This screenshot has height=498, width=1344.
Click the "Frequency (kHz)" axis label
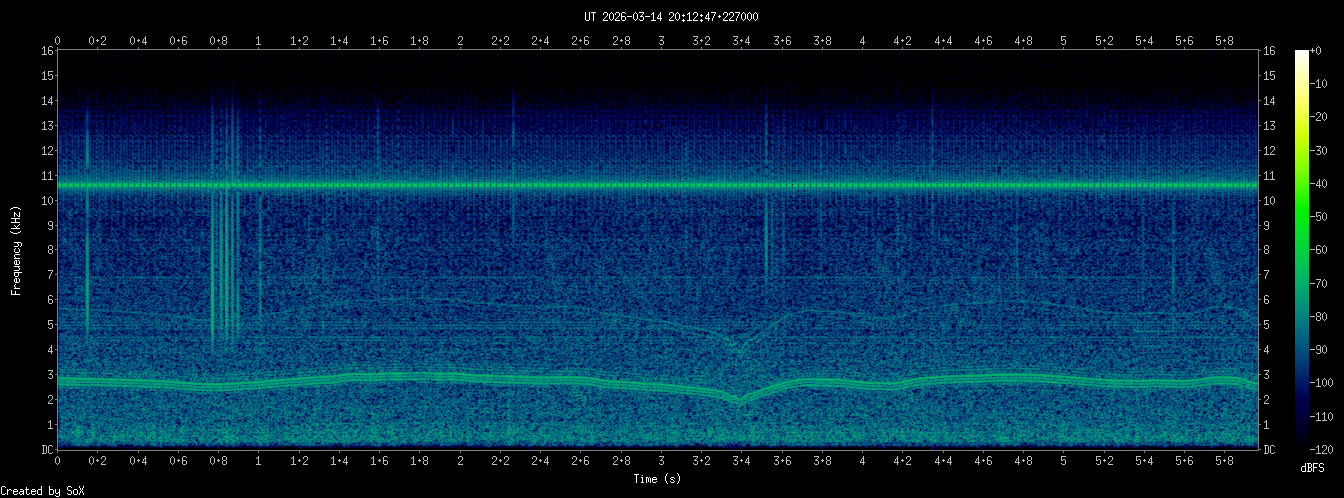click(16, 250)
